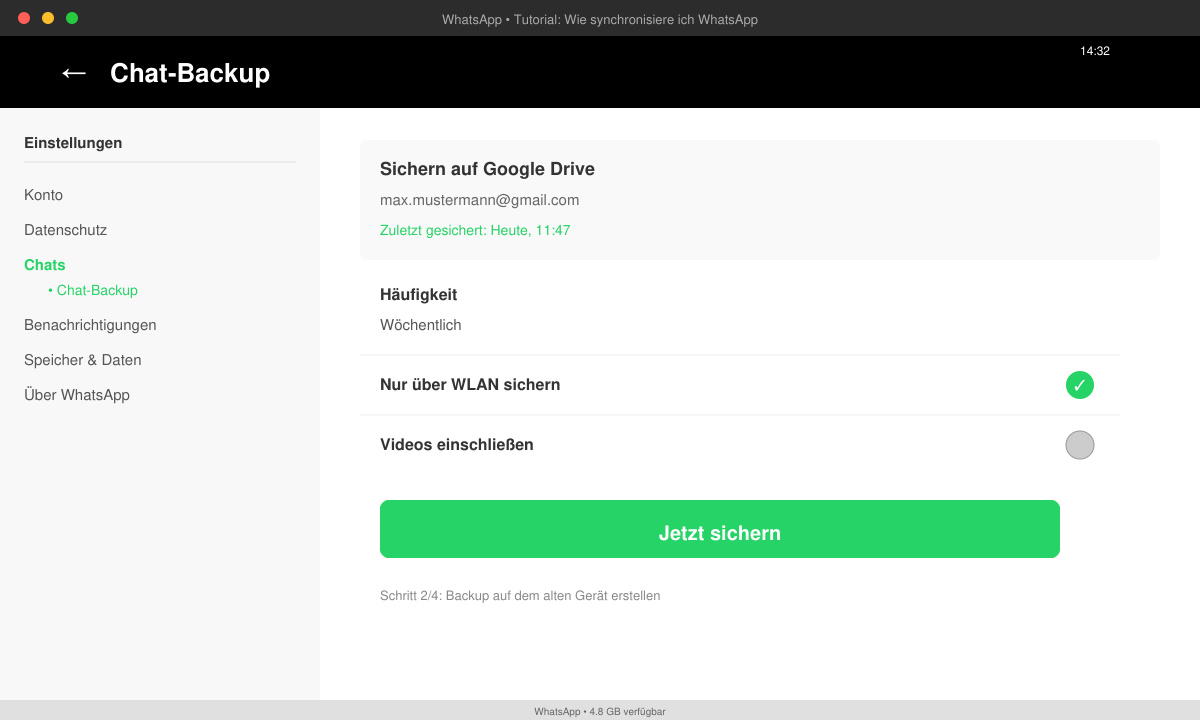This screenshot has width=1200, height=720.
Task: Open the Häufigkeit Wöchentlich setting
Action: (740, 310)
